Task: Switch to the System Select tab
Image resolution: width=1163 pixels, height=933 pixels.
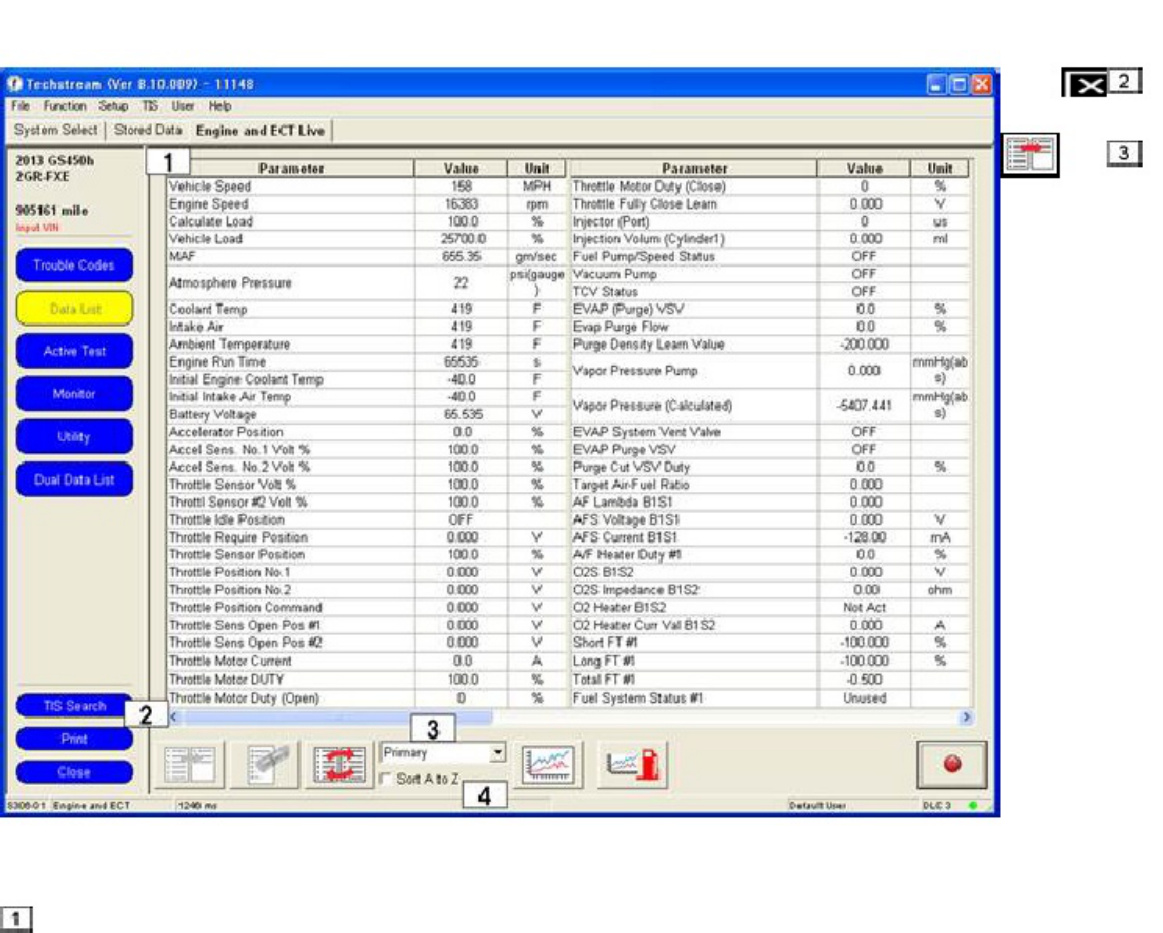Action: click(56, 130)
